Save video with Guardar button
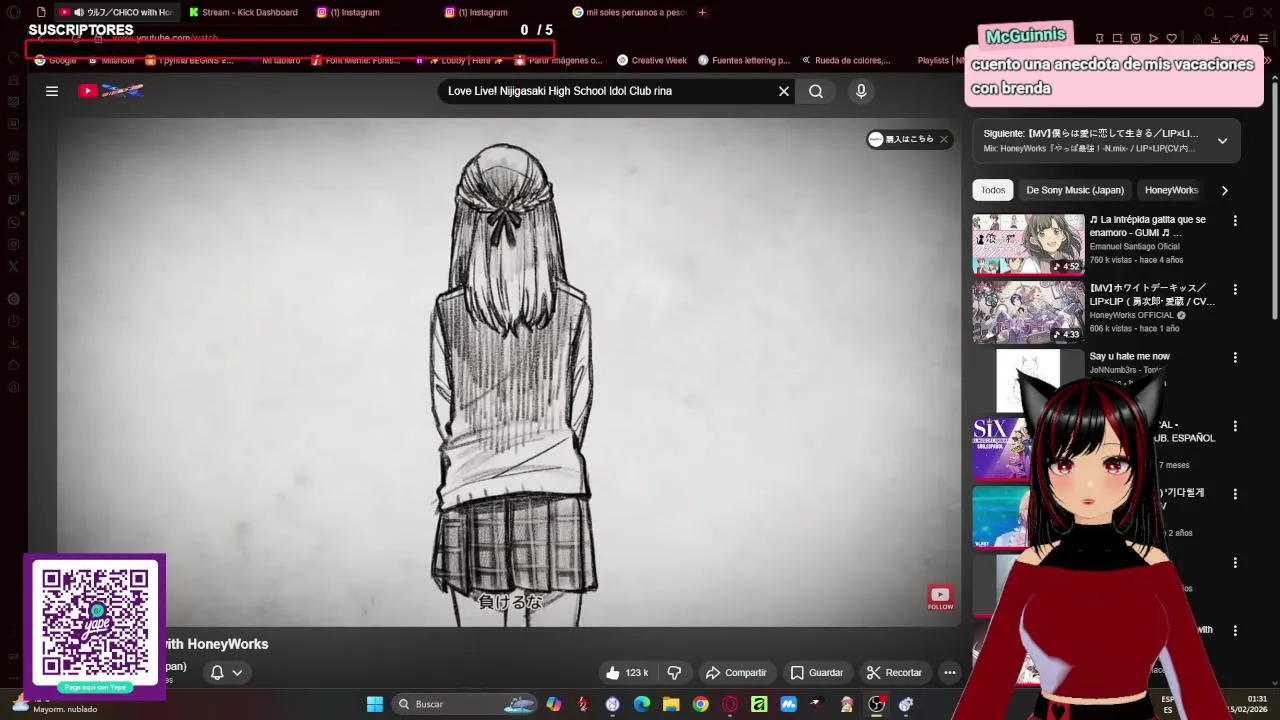 (x=817, y=673)
